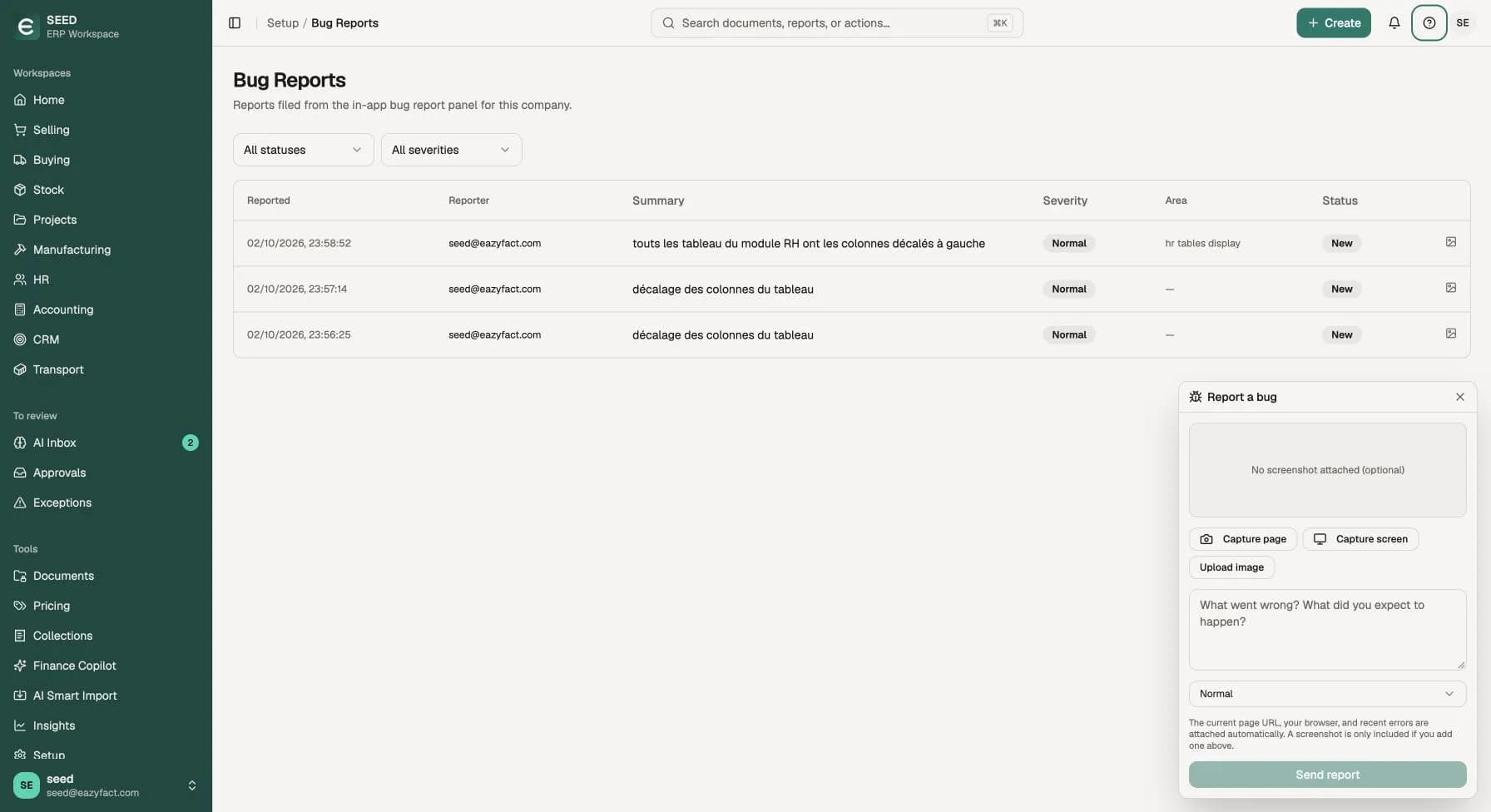
Task: Toggle the sidebar panel icon
Action: click(235, 23)
